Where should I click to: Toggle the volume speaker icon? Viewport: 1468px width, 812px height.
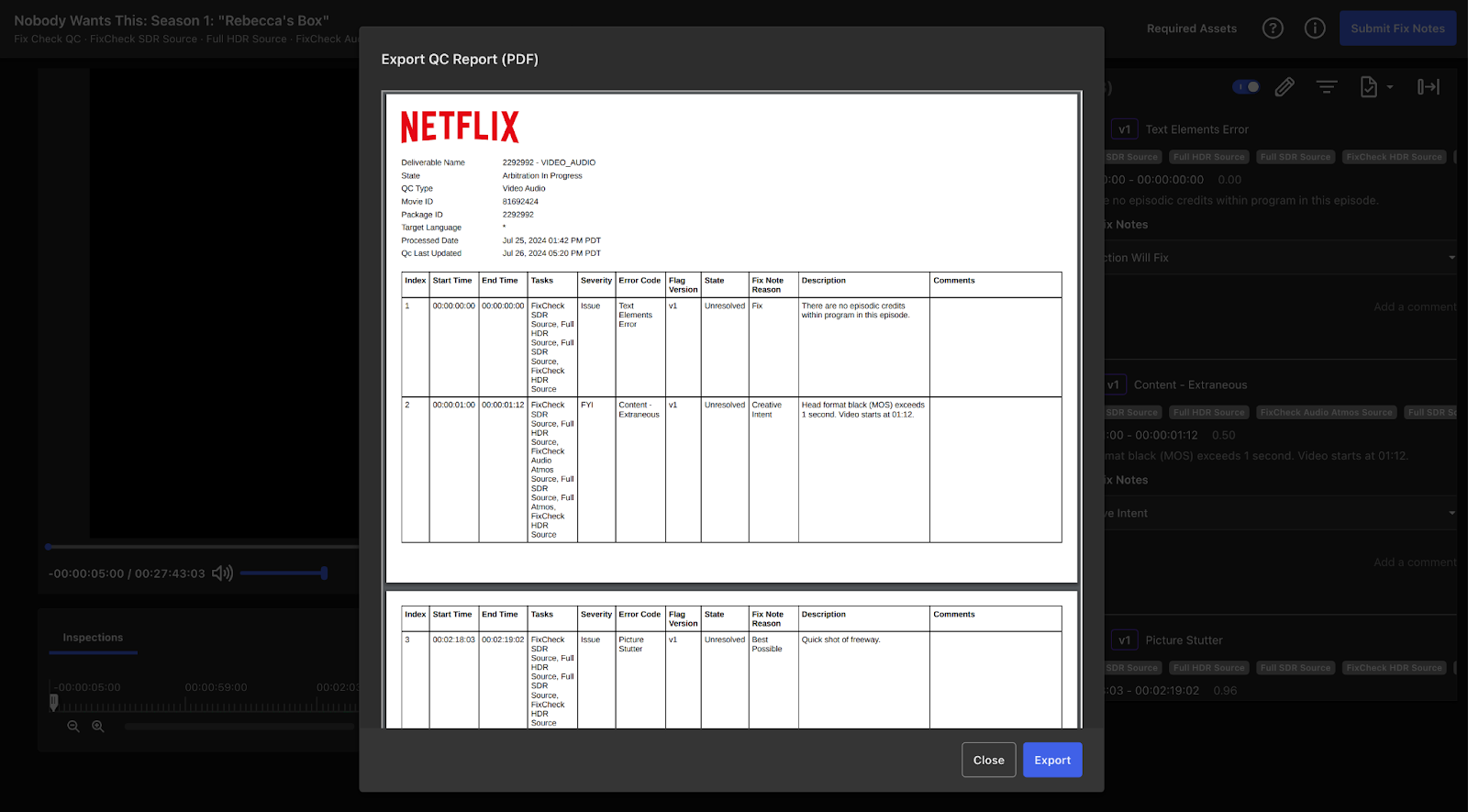(222, 573)
